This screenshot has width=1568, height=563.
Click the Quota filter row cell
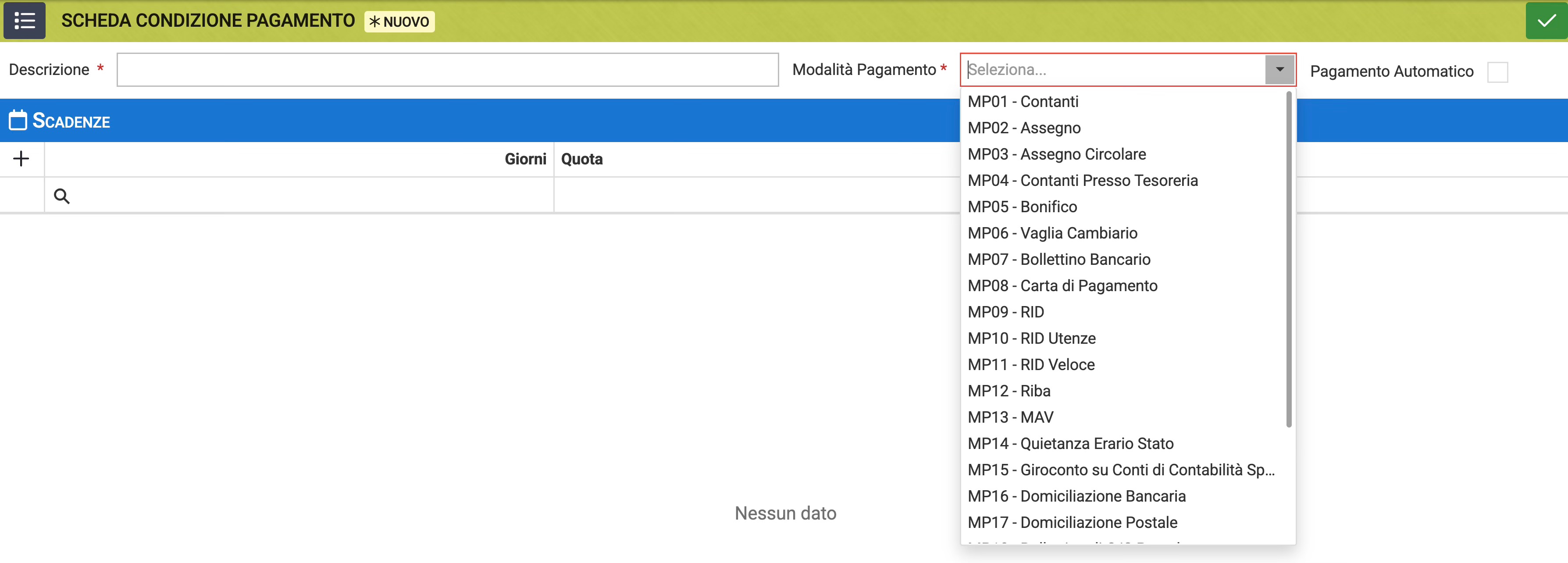click(755, 196)
